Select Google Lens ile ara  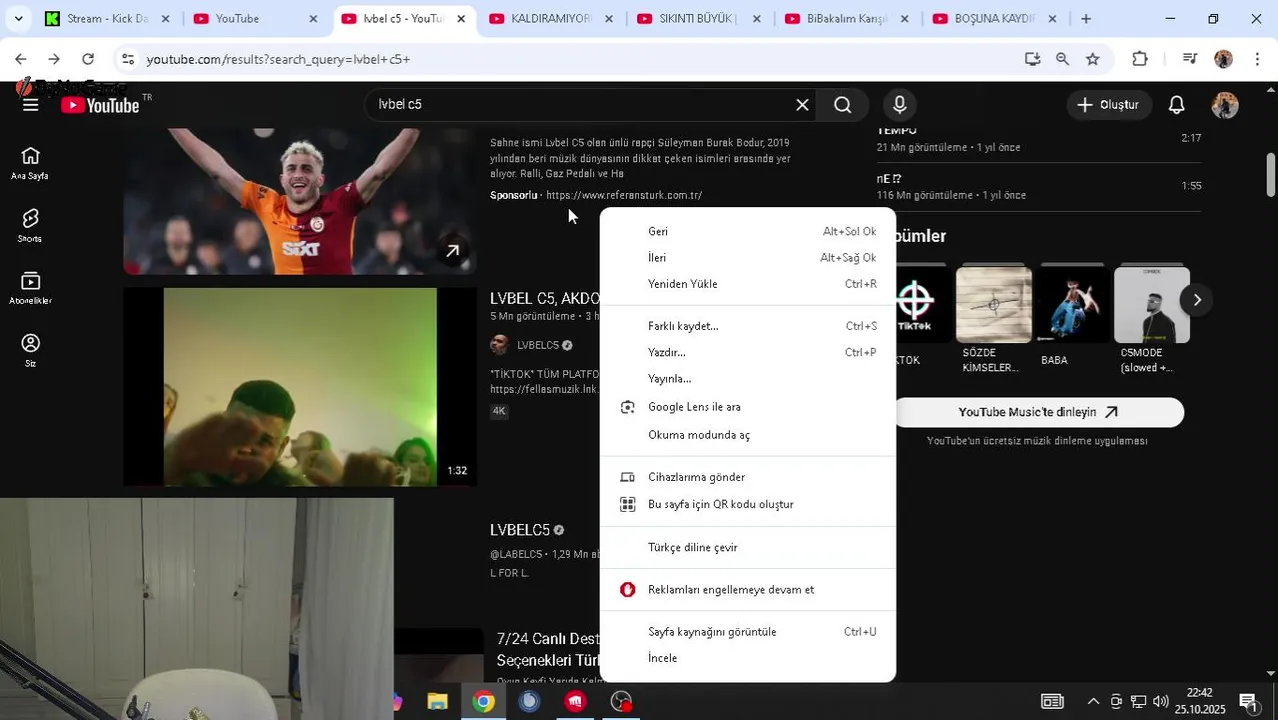748,407
